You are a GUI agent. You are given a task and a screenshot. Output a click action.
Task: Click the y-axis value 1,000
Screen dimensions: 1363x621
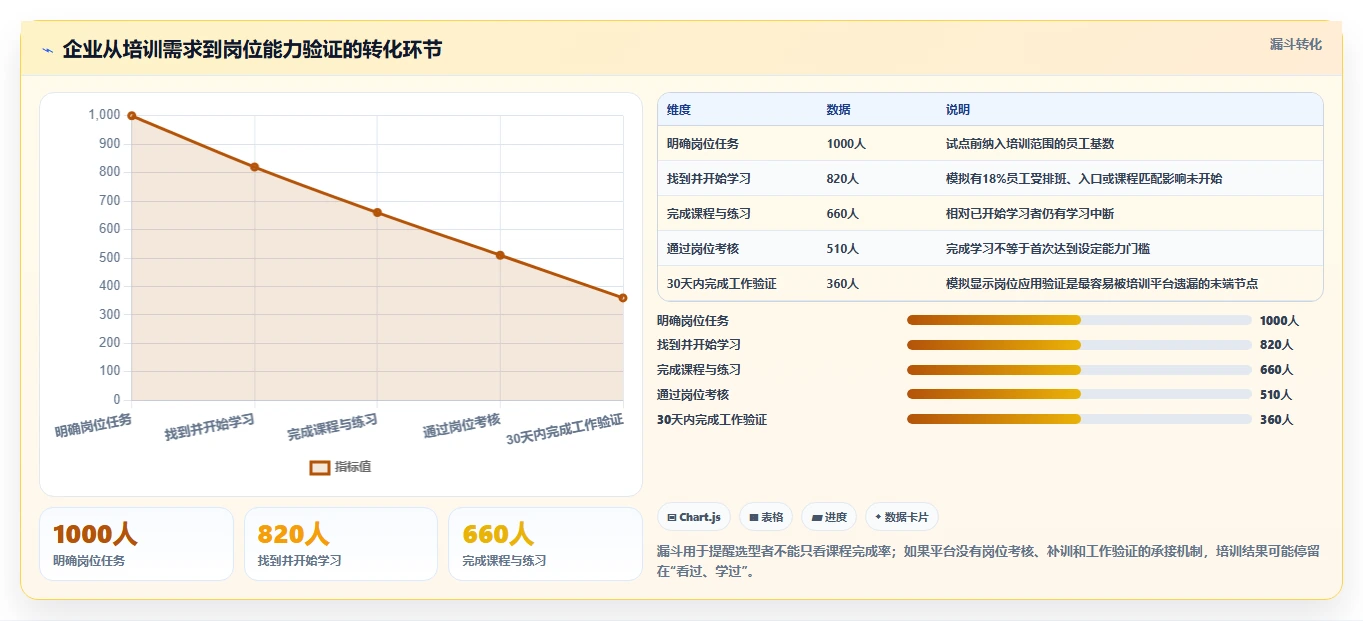[104, 115]
